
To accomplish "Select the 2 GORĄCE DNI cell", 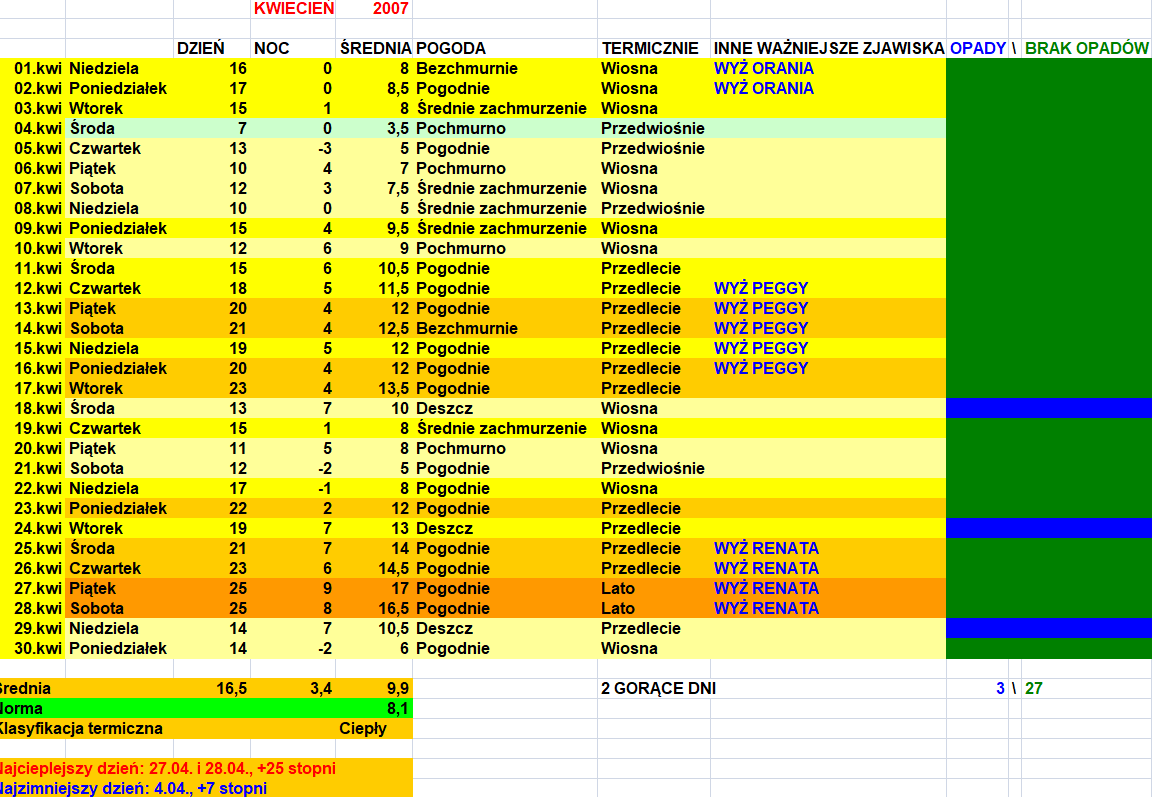I will pos(658,688).
